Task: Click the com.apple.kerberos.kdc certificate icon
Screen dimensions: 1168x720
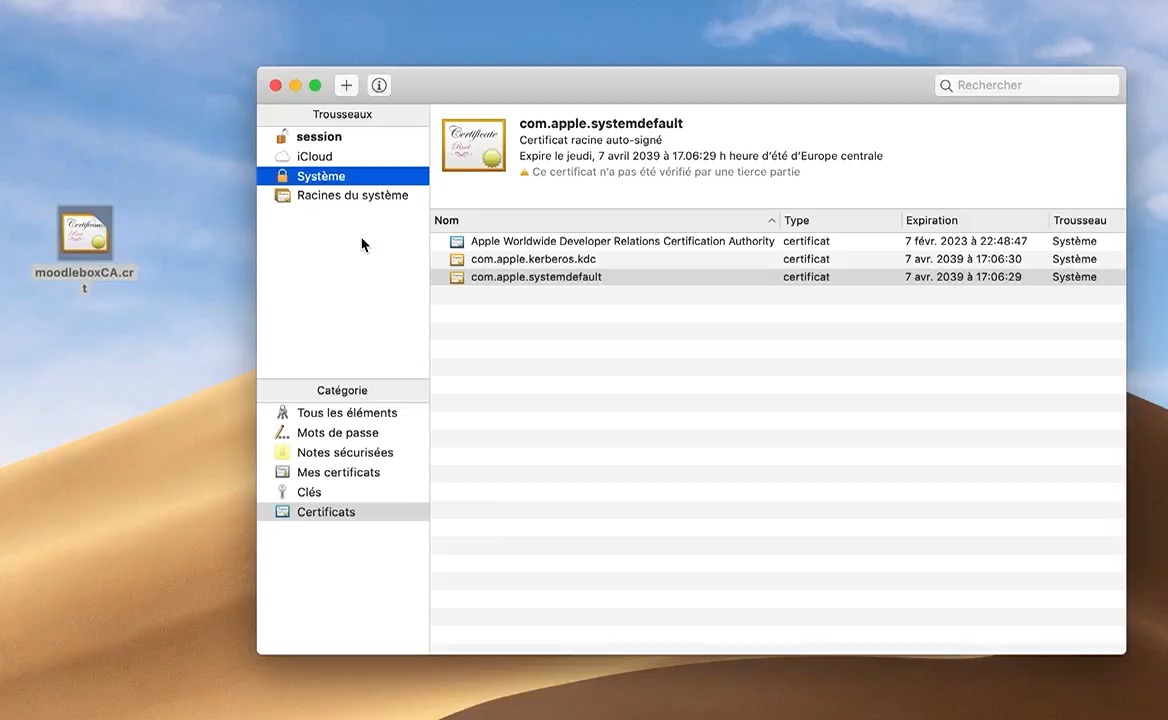Action: click(457, 259)
